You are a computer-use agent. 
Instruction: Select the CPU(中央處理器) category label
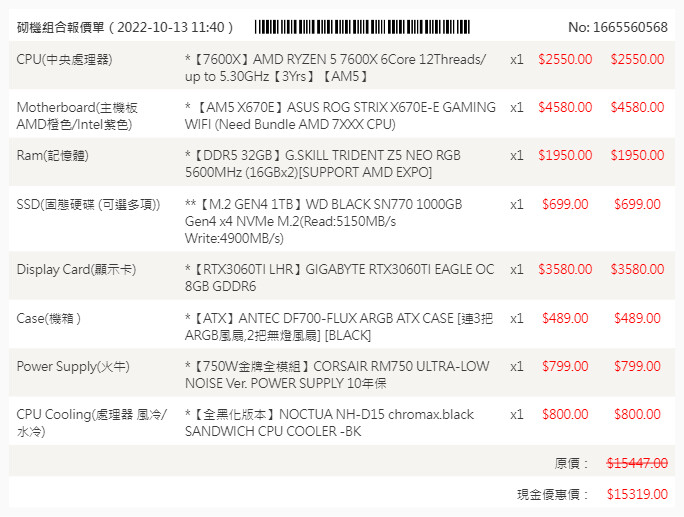click(64, 59)
